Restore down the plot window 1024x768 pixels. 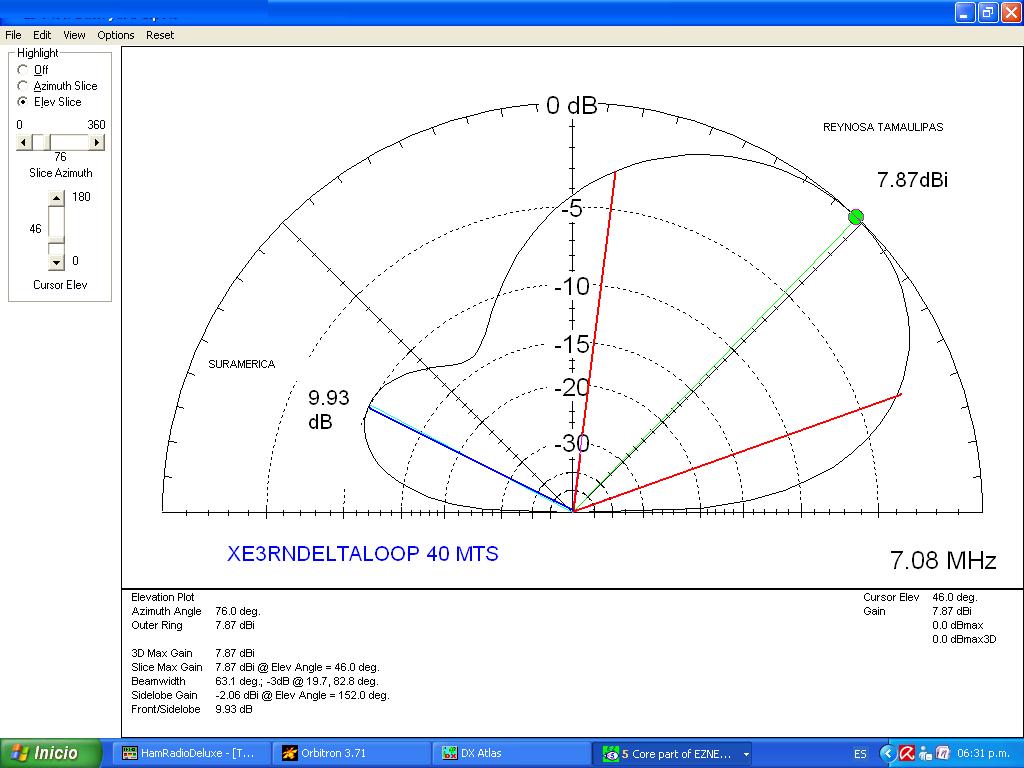point(988,12)
